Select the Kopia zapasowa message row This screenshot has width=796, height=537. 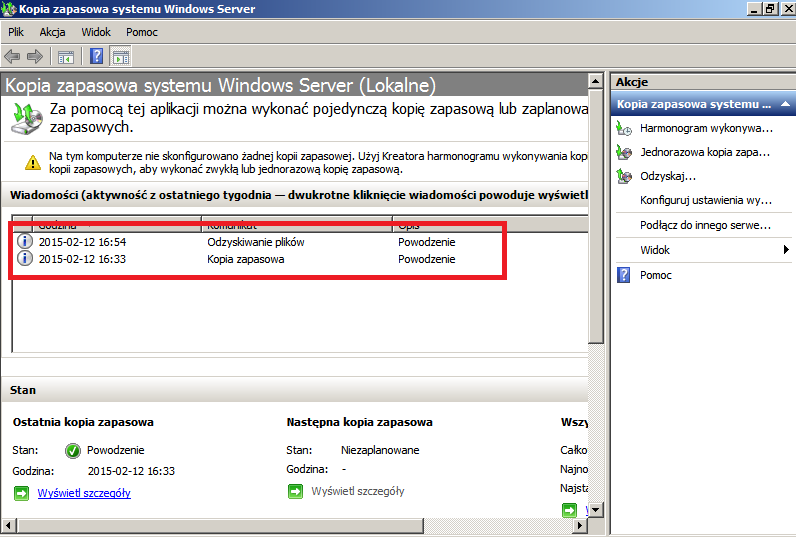coord(300,259)
